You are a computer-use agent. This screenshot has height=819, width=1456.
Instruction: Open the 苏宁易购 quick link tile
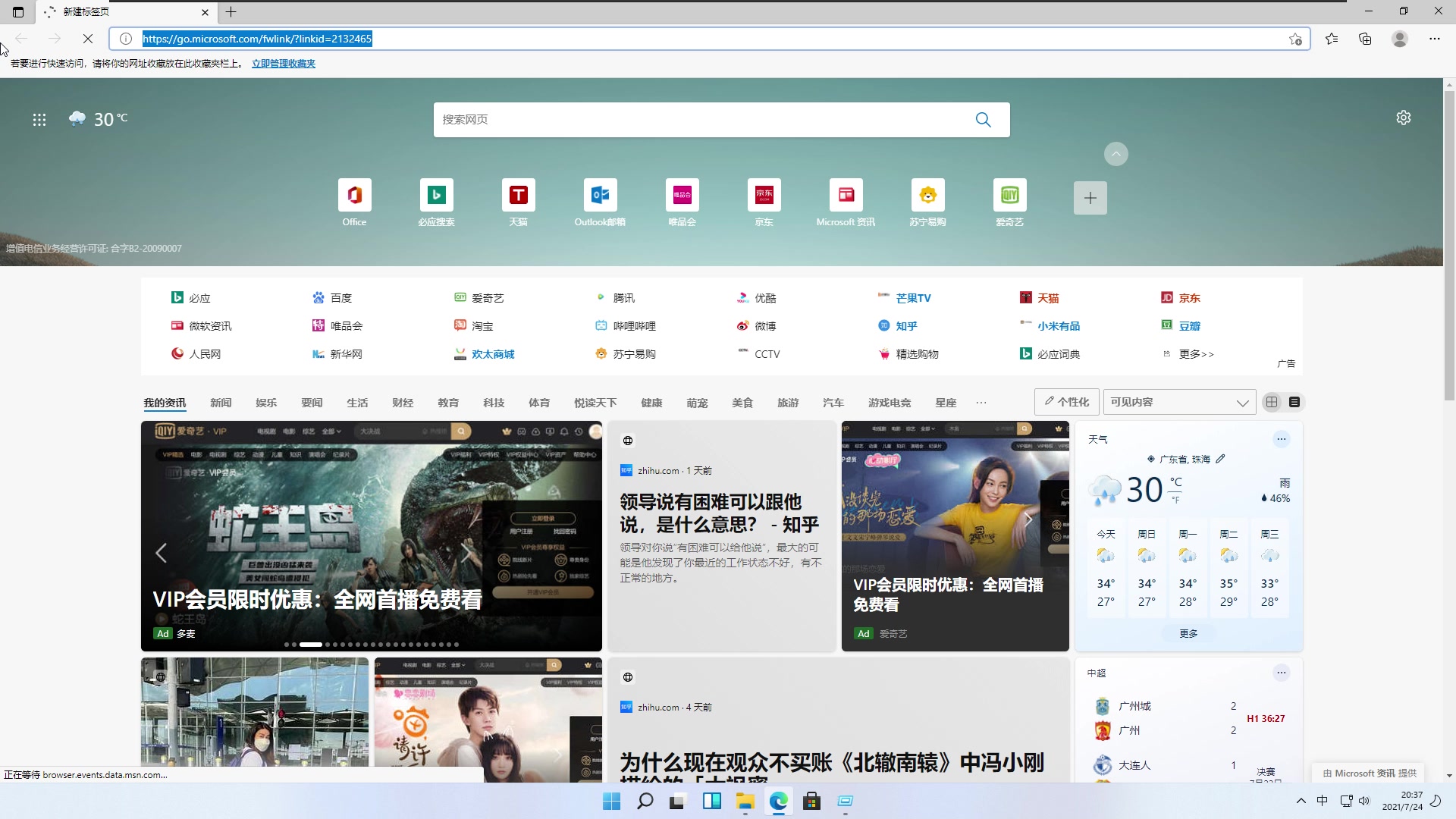(927, 202)
